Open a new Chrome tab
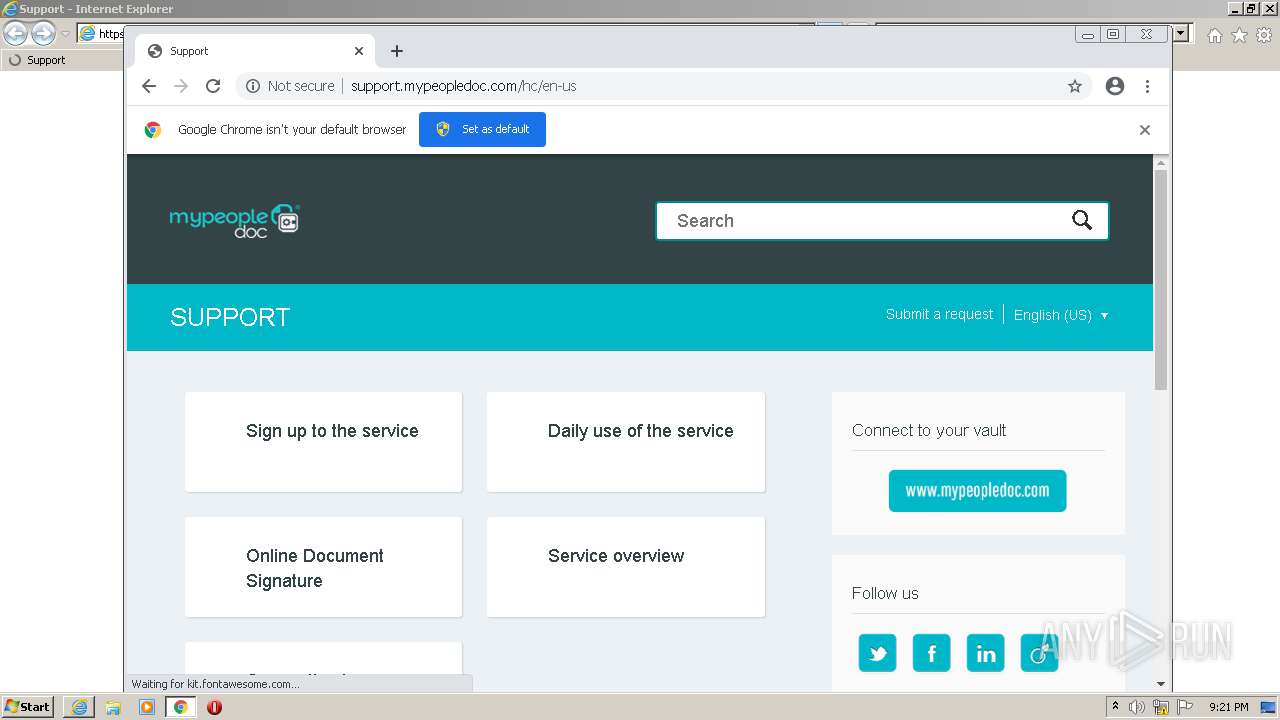This screenshot has width=1280, height=720. 397,51
